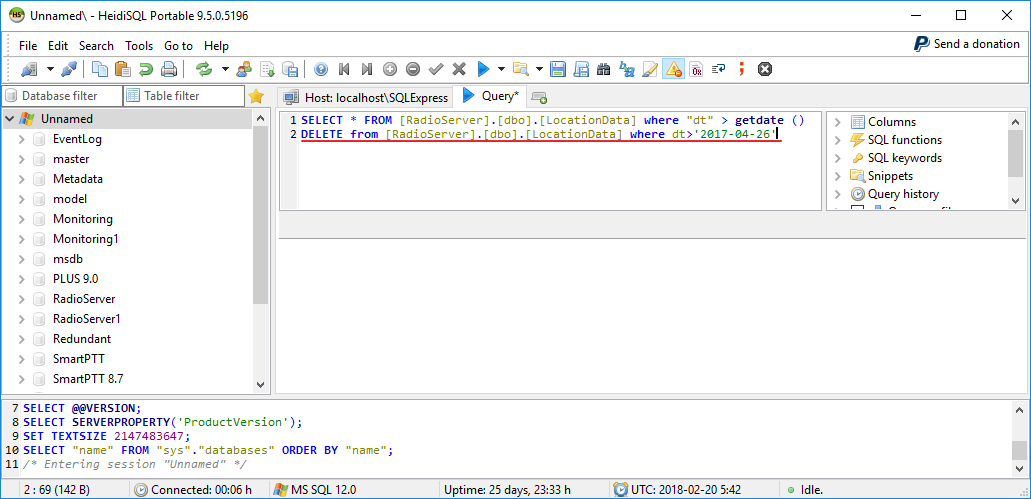Click the Replace text icon

[627, 68]
